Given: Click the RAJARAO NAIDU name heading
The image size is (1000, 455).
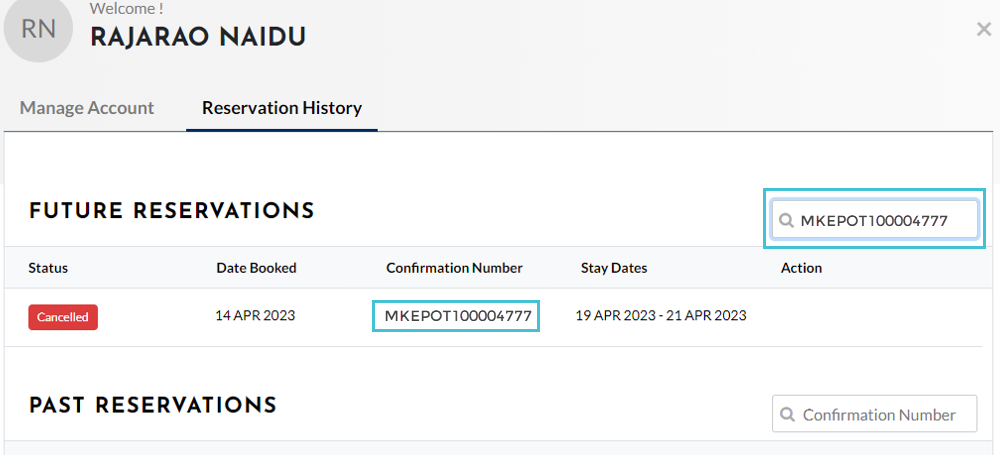Looking at the screenshot, I should point(198,38).
